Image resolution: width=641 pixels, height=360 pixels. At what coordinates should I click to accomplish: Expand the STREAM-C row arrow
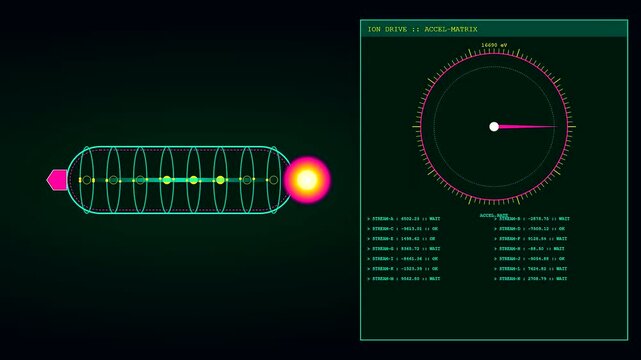point(369,229)
